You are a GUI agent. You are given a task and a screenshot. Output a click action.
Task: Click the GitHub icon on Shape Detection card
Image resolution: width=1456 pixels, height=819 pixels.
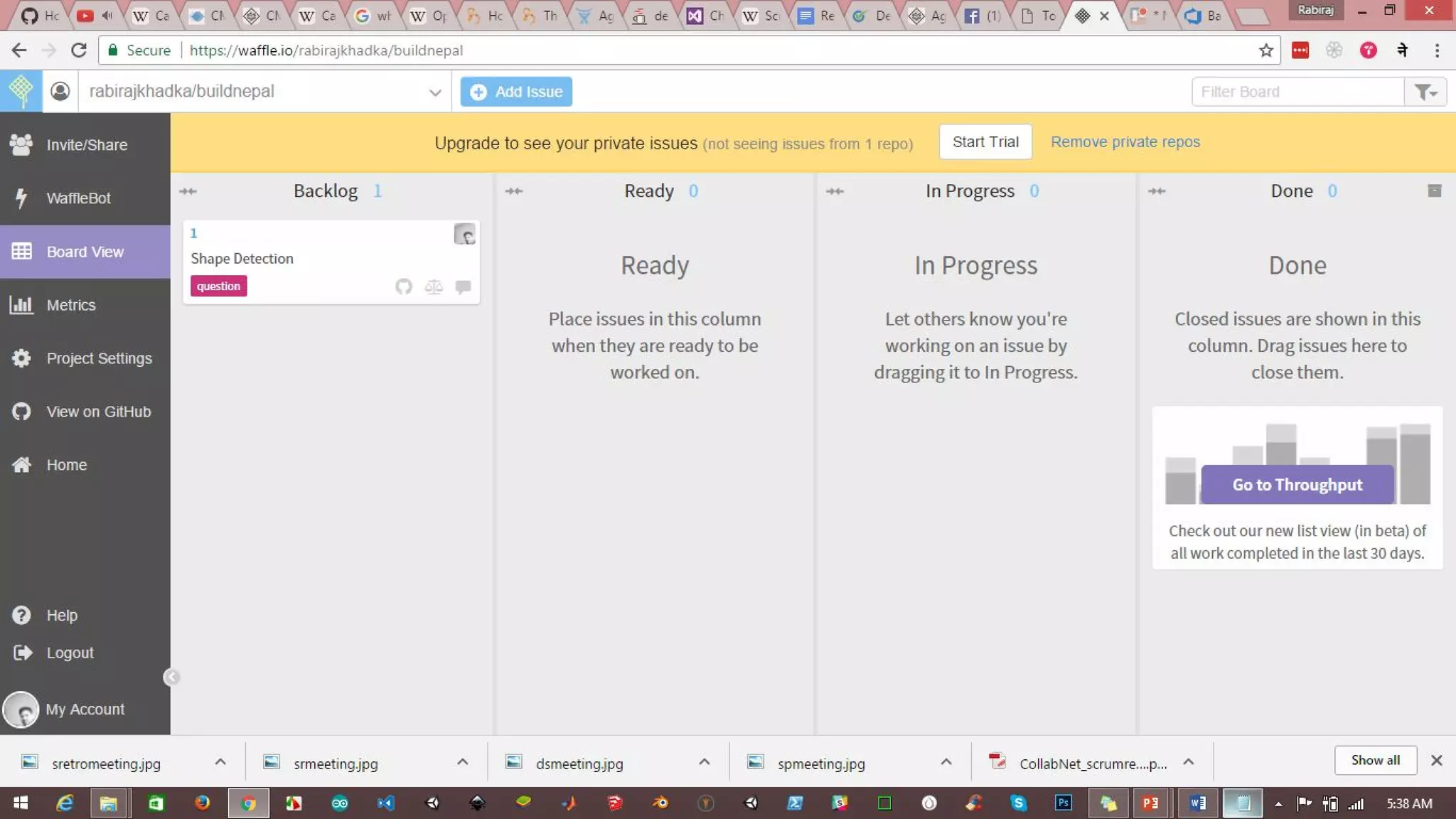[404, 287]
